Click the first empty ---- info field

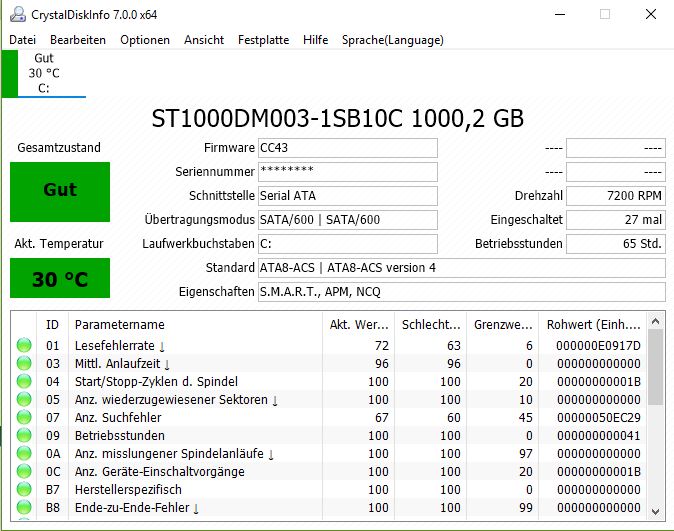tap(616, 148)
